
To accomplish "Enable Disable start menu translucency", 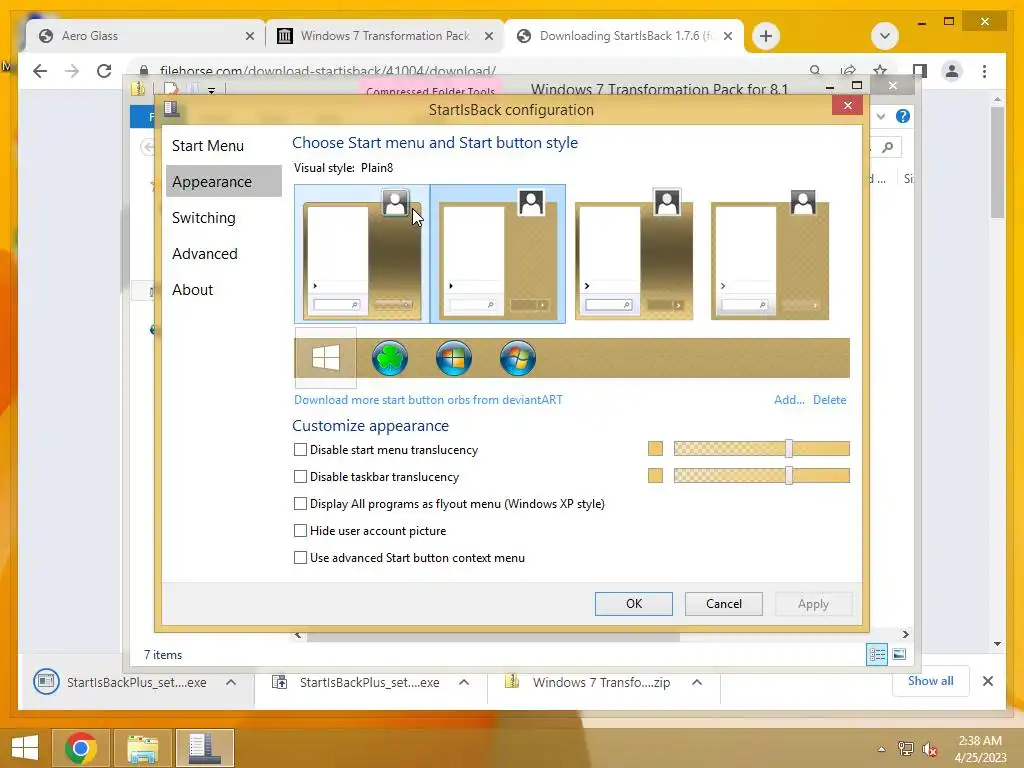I will click(300, 449).
